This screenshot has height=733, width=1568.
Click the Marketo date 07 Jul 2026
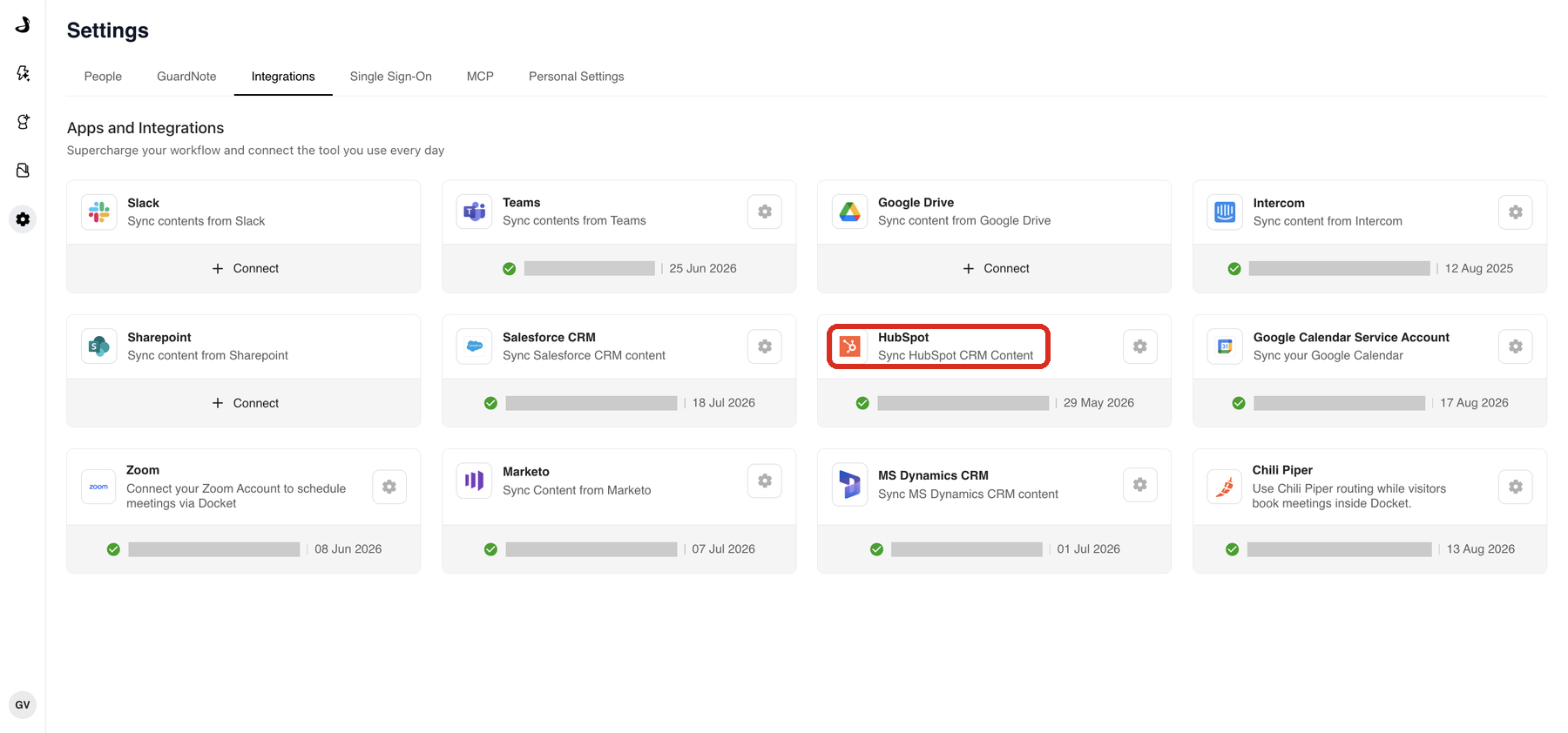(724, 549)
